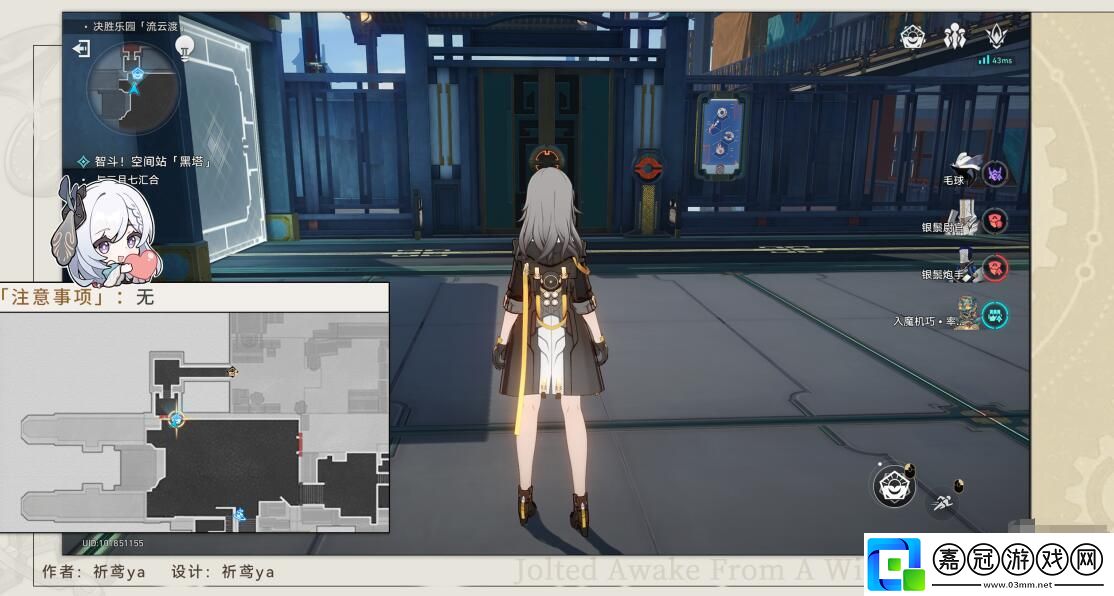Click the guide map thumbnail
1114x596 pixels.
point(194,421)
